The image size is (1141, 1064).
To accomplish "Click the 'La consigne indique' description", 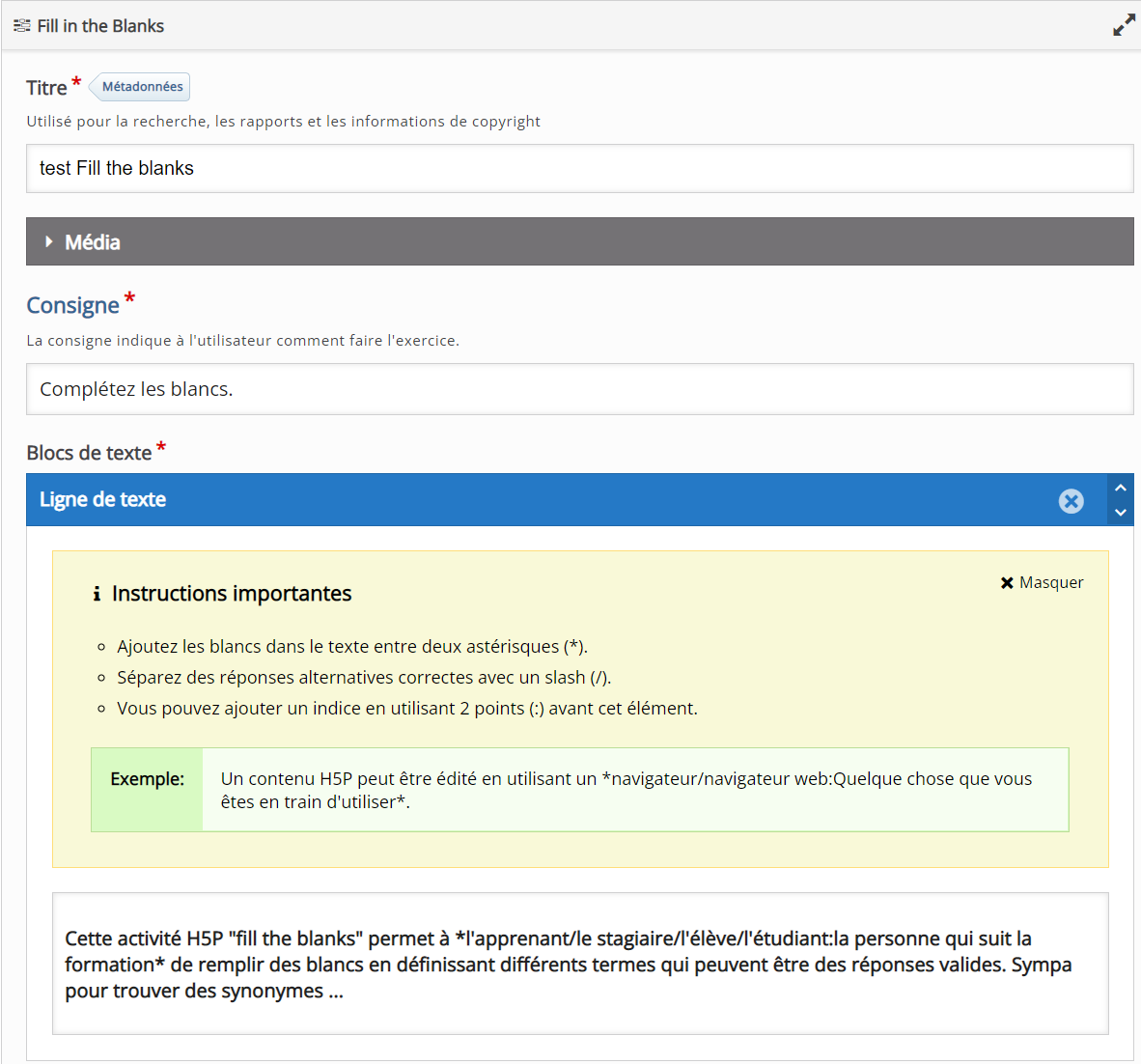I will click(x=242, y=341).
